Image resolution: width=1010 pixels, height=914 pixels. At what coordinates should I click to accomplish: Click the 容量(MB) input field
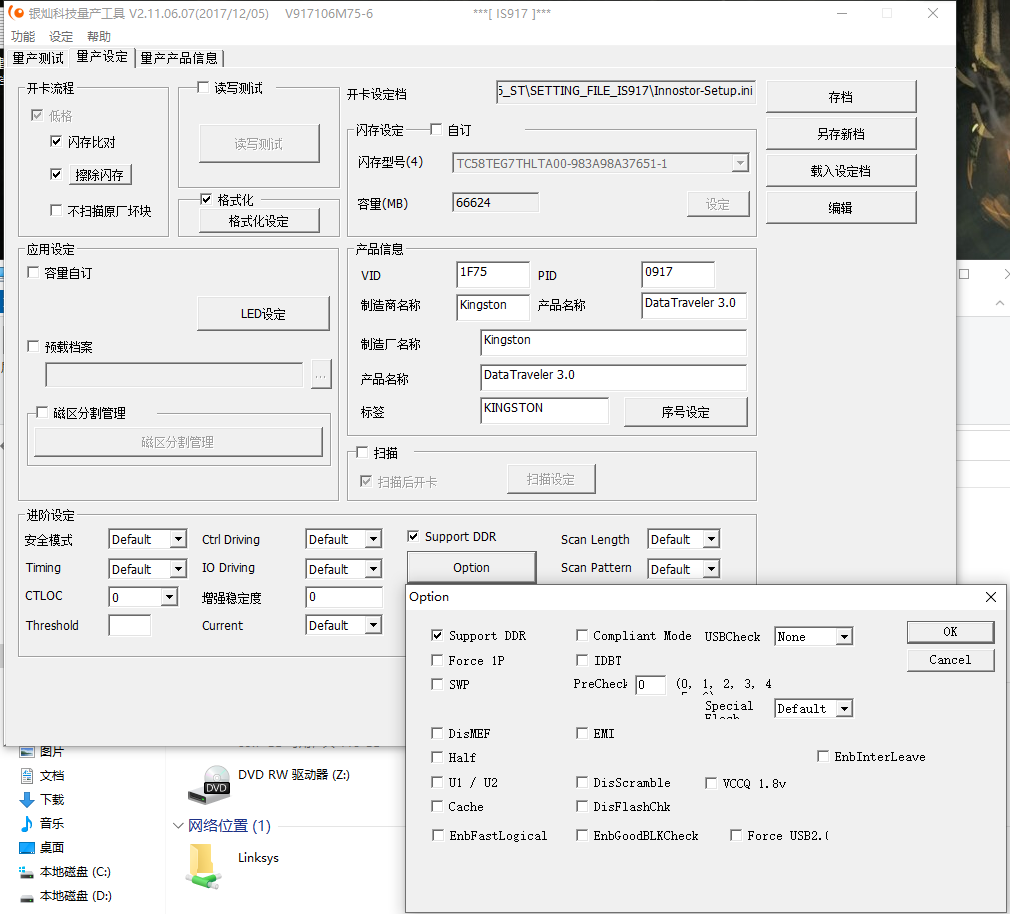click(x=495, y=202)
